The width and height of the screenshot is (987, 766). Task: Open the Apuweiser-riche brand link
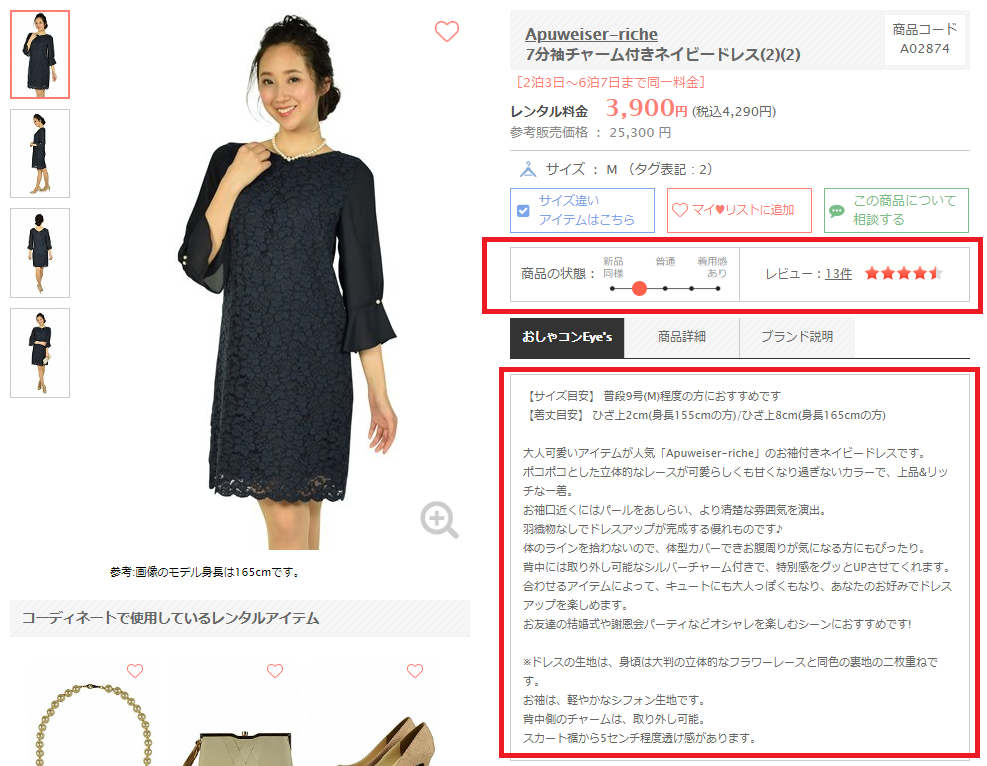pyautogui.click(x=591, y=34)
